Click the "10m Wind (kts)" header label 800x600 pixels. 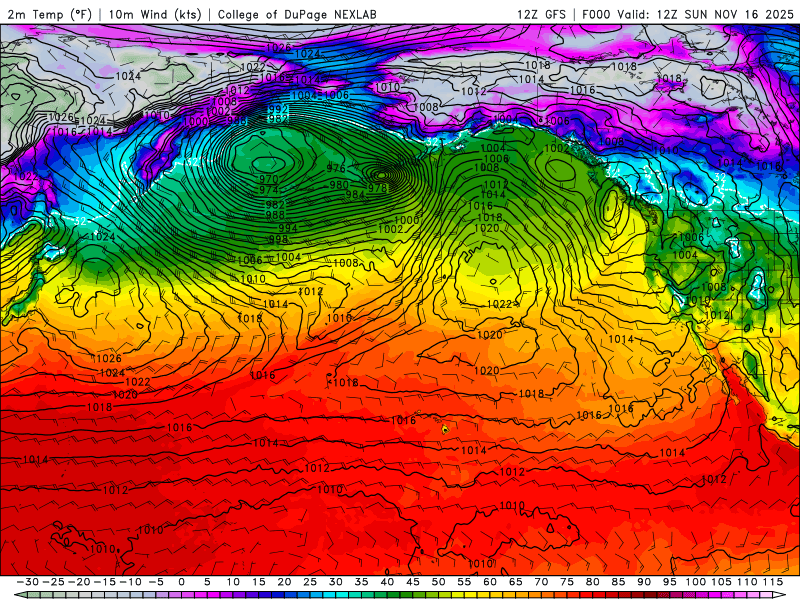155,14
